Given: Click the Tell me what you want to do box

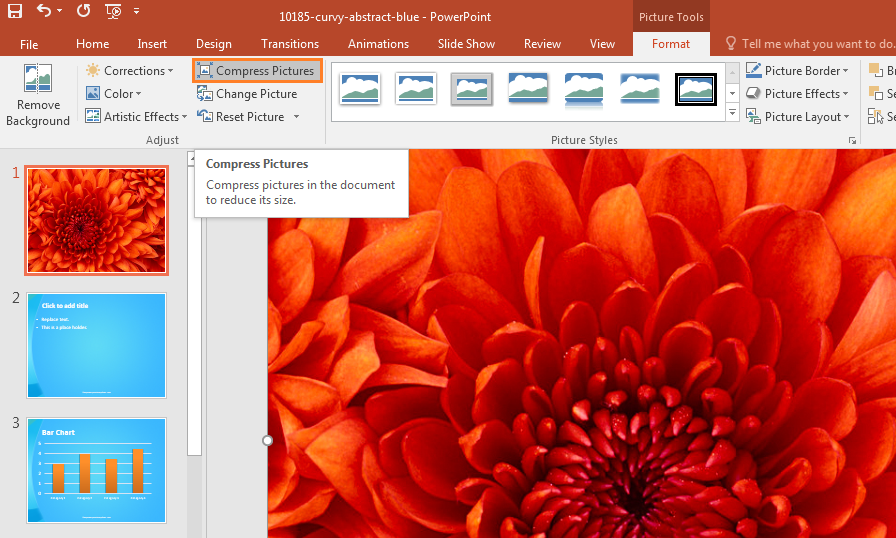Looking at the screenshot, I should click(809, 44).
